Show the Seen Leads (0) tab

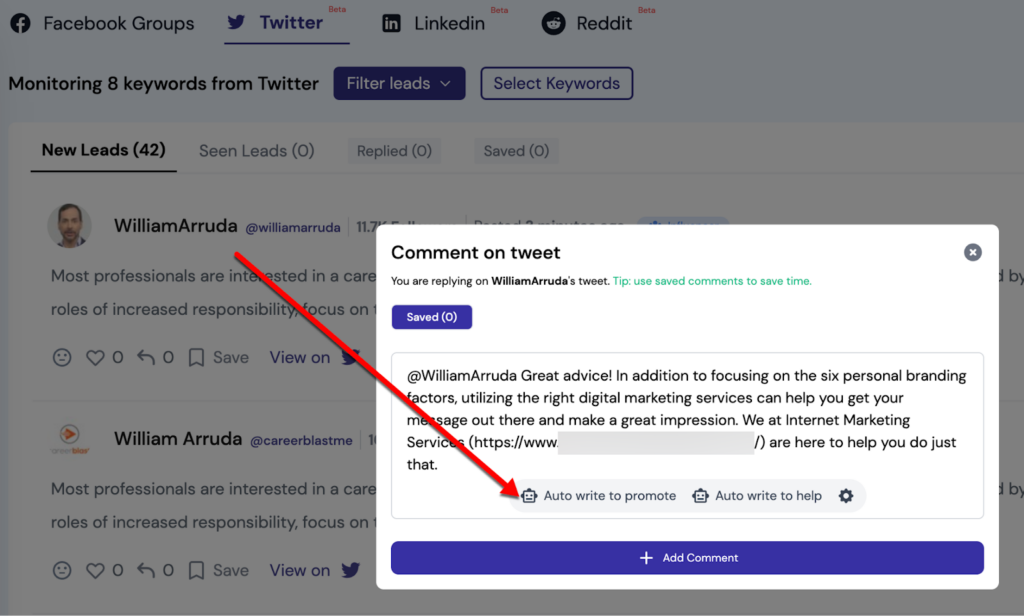click(x=256, y=151)
